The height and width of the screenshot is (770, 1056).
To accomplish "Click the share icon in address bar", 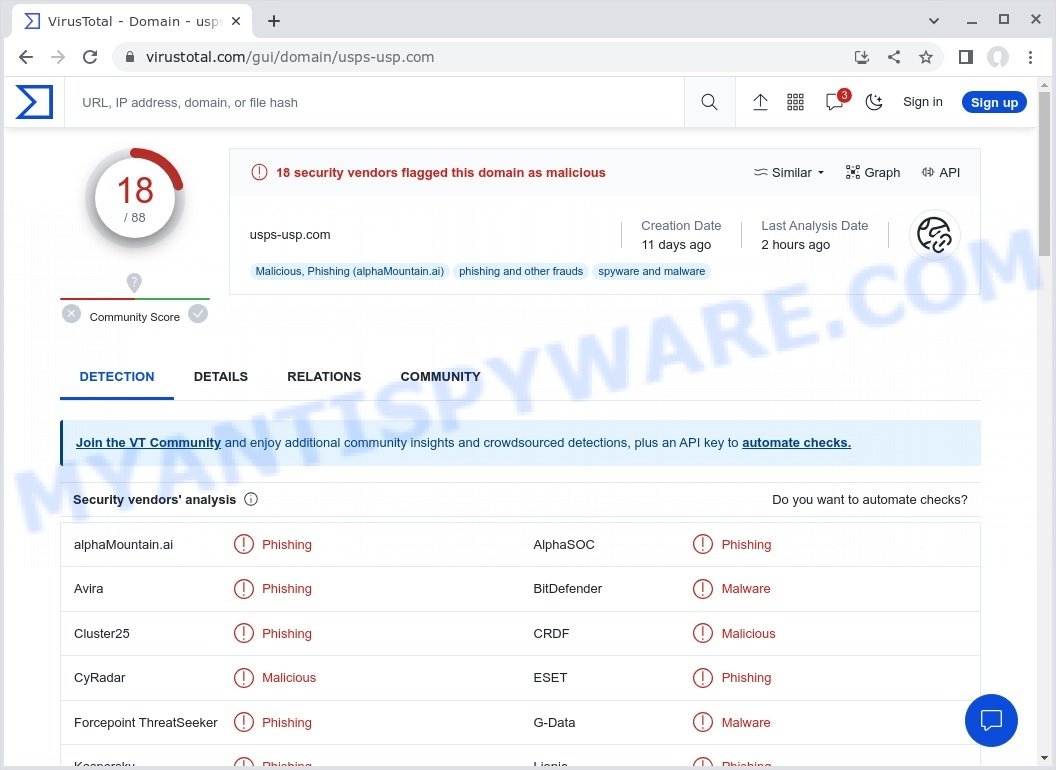I will (x=894, y=57).
